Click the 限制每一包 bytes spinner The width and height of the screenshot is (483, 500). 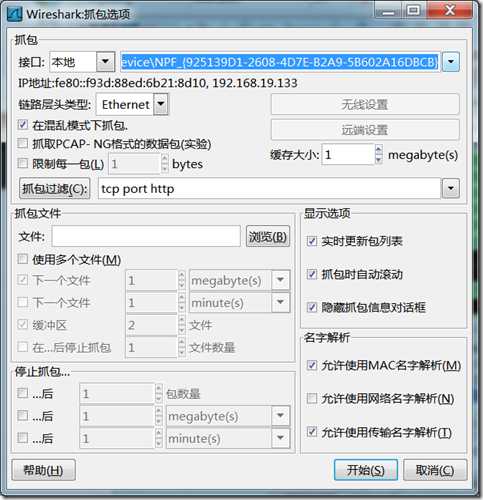(165, 164)
